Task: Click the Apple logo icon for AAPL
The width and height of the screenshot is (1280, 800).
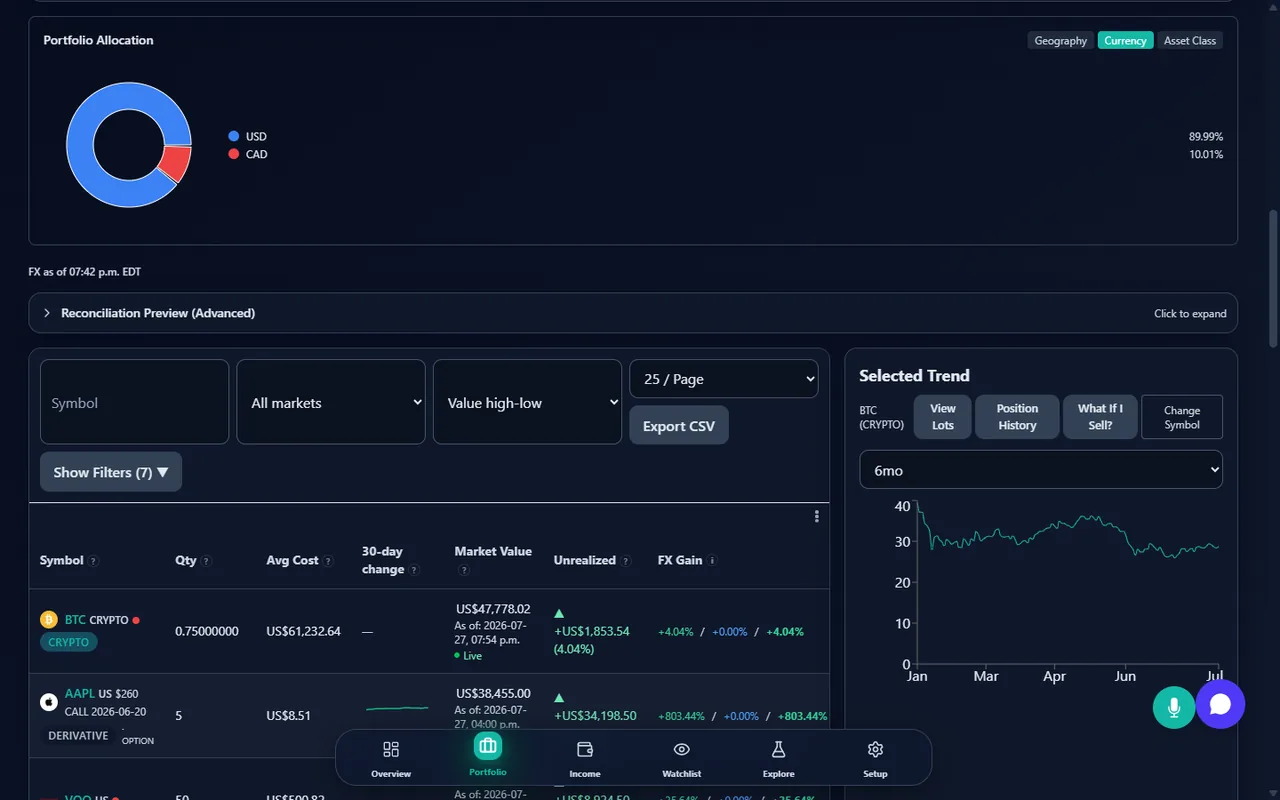Action: coord(49,702)
